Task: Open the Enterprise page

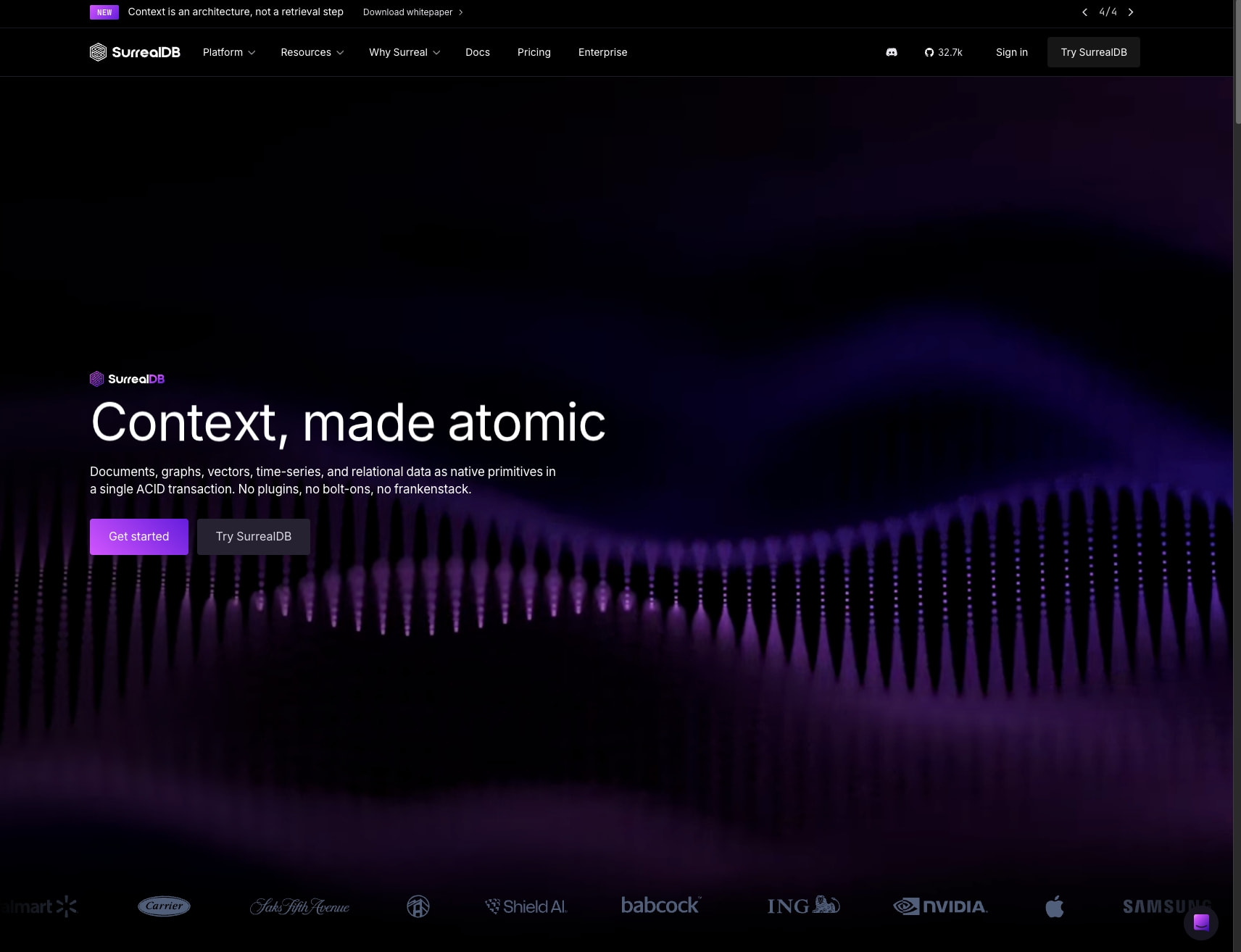Action: 603,52
